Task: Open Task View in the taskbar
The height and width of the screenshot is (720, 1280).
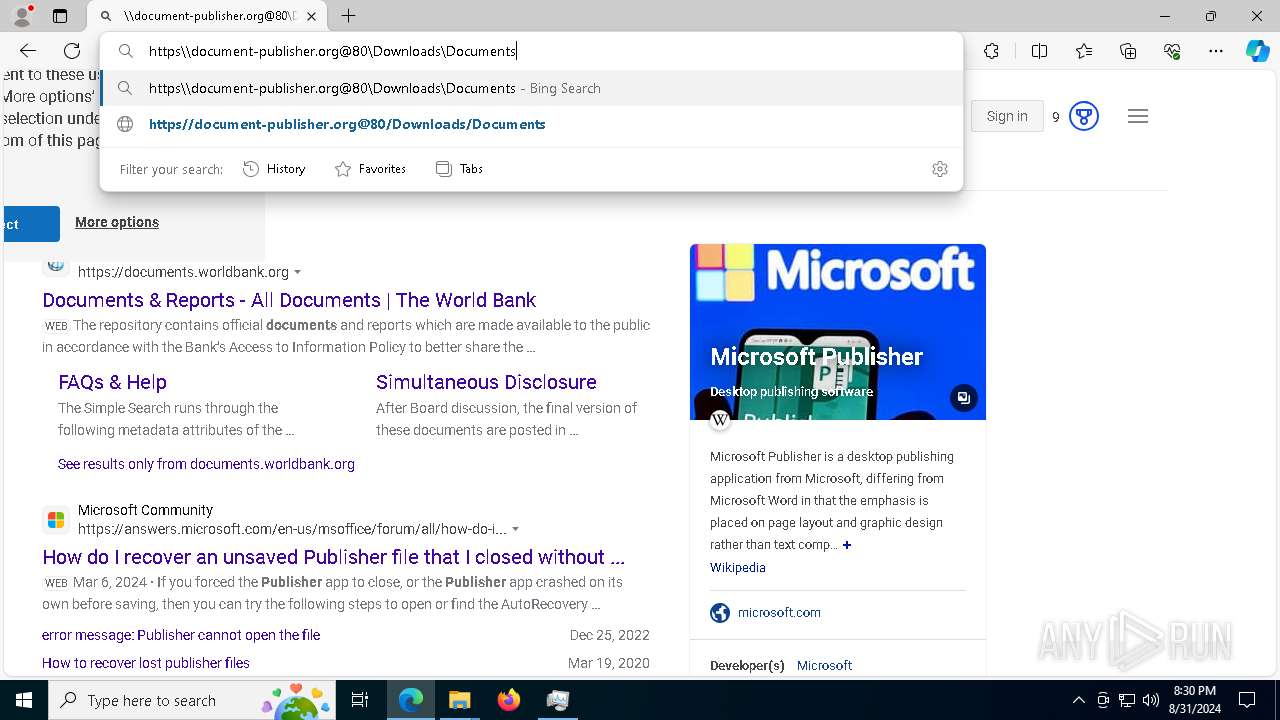Action: (360, 700)
